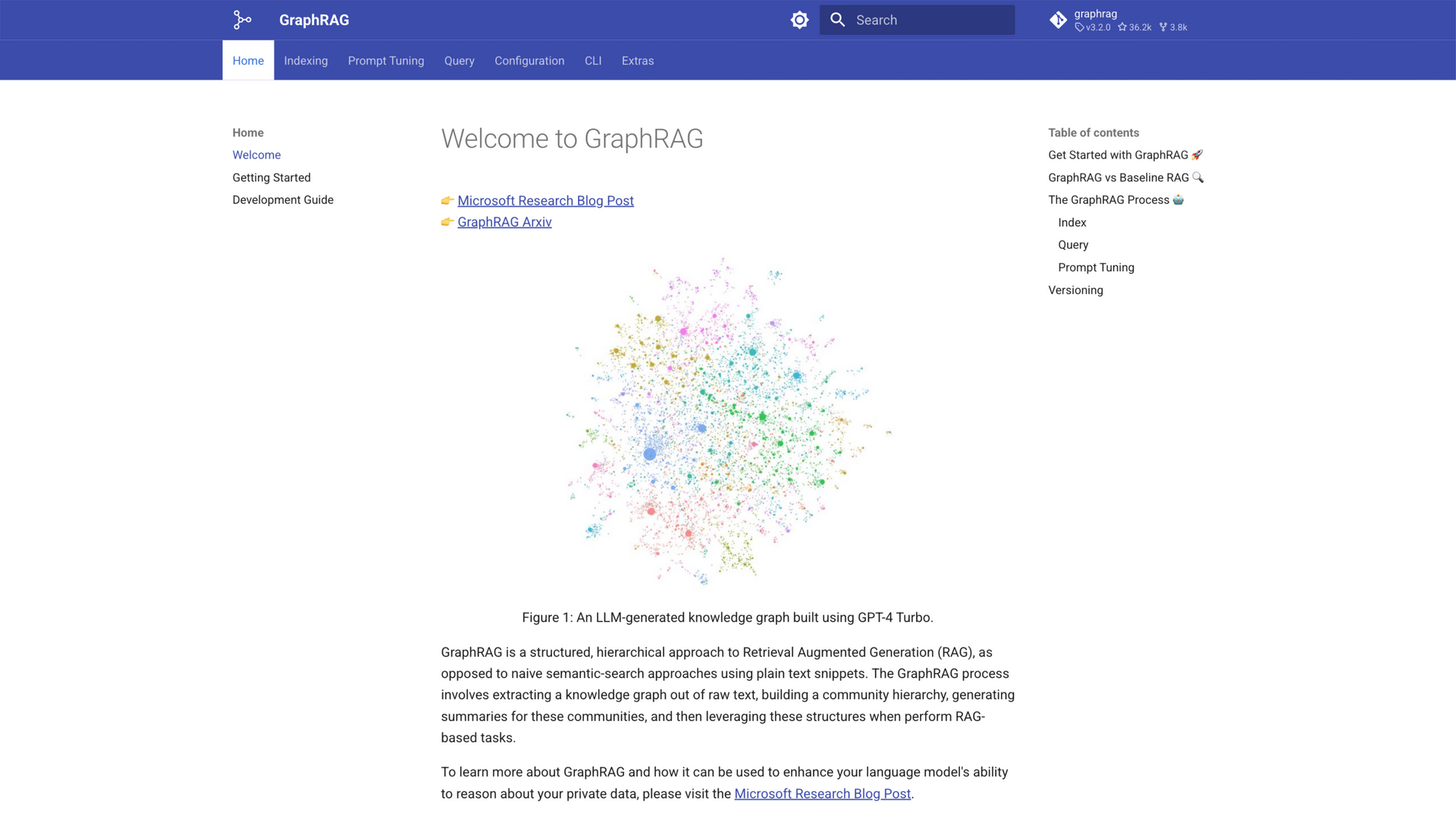Open the GraphRAG Arxiv link

pyautogui.click(x=504, y=221)
